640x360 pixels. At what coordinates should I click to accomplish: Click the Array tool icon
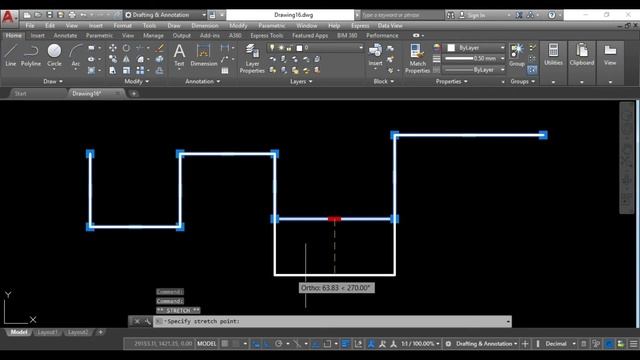140,71
